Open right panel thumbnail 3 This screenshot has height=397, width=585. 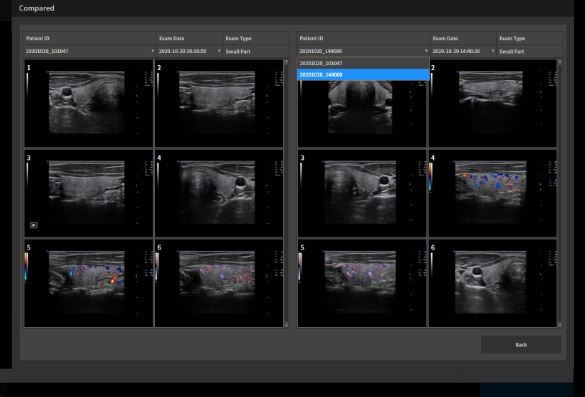tap(362, 193)
